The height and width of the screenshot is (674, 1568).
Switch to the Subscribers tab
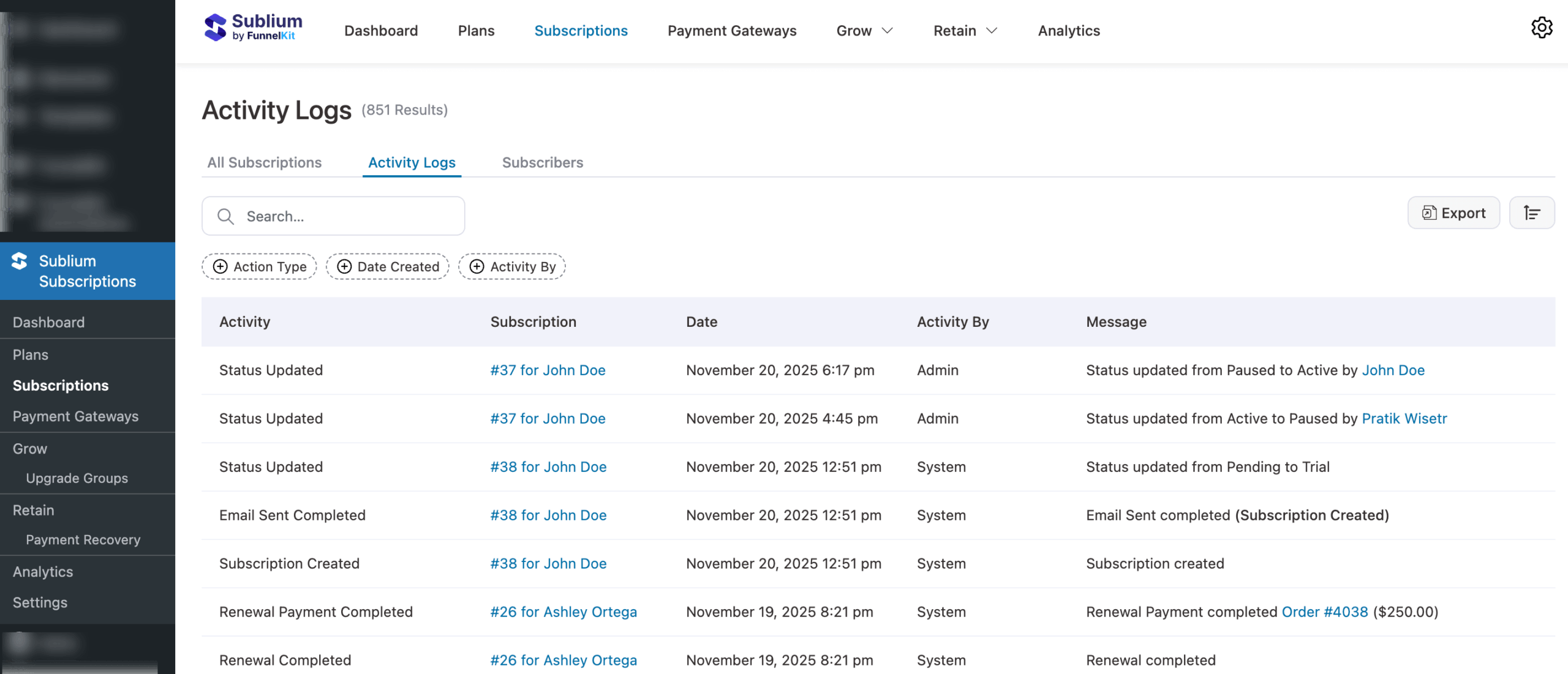pyautogui.click(x=542, y=162)
